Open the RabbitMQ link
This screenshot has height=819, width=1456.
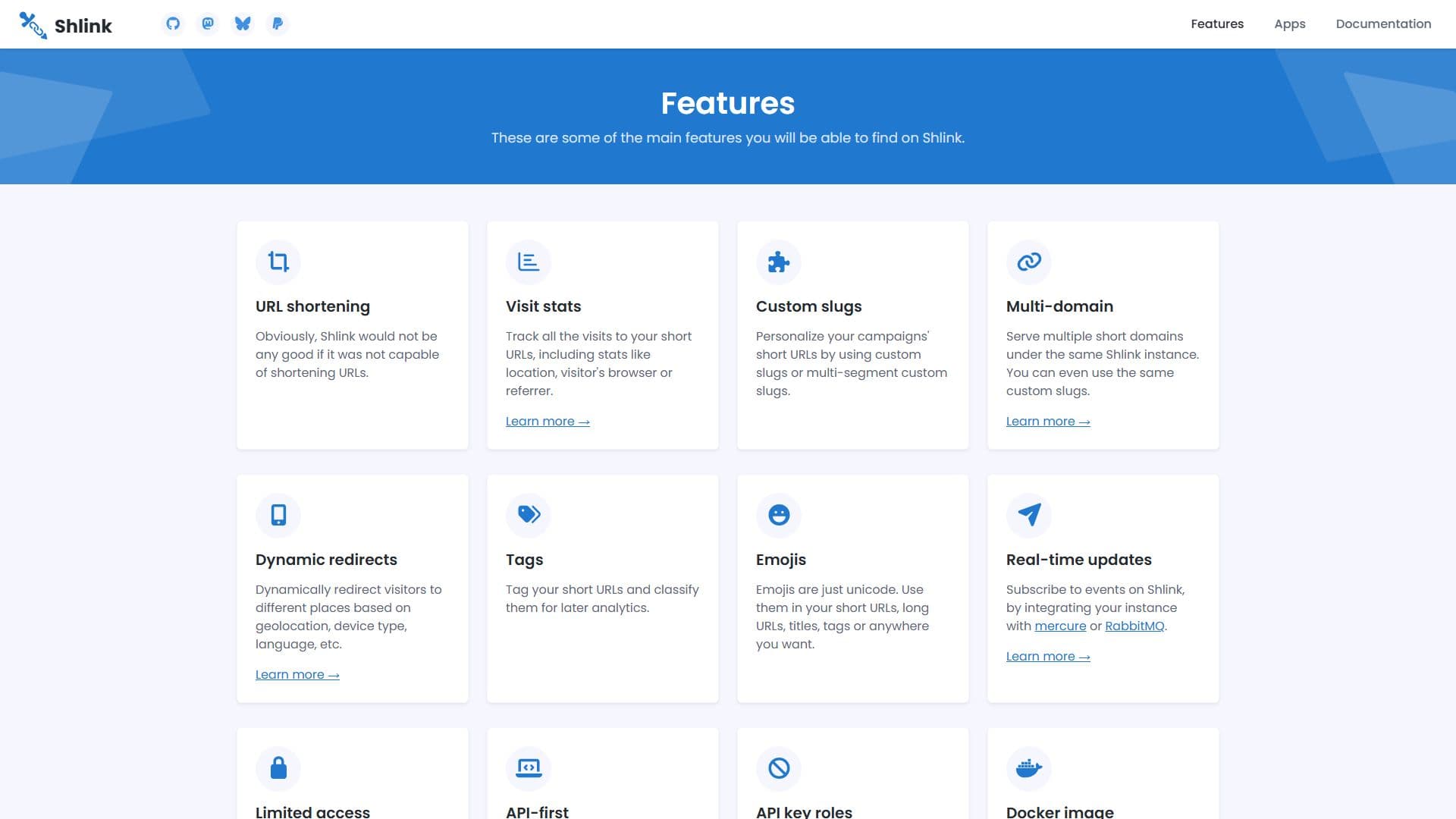pos(1134,626)
